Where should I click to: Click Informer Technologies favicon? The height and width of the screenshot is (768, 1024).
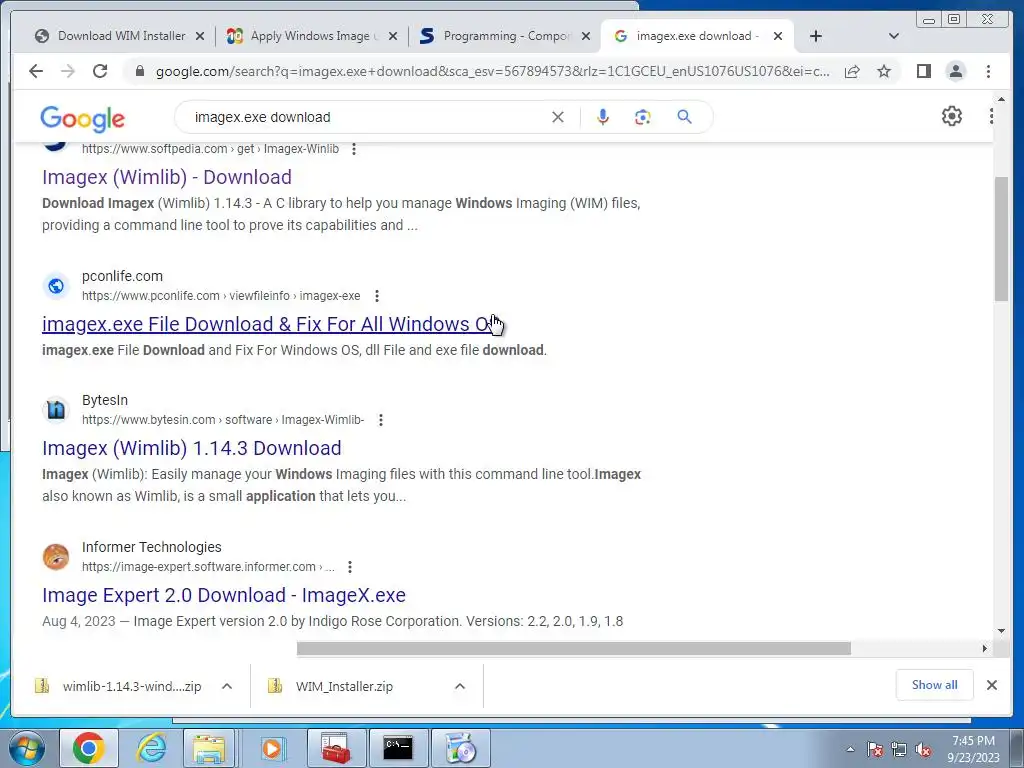(56, 557)
